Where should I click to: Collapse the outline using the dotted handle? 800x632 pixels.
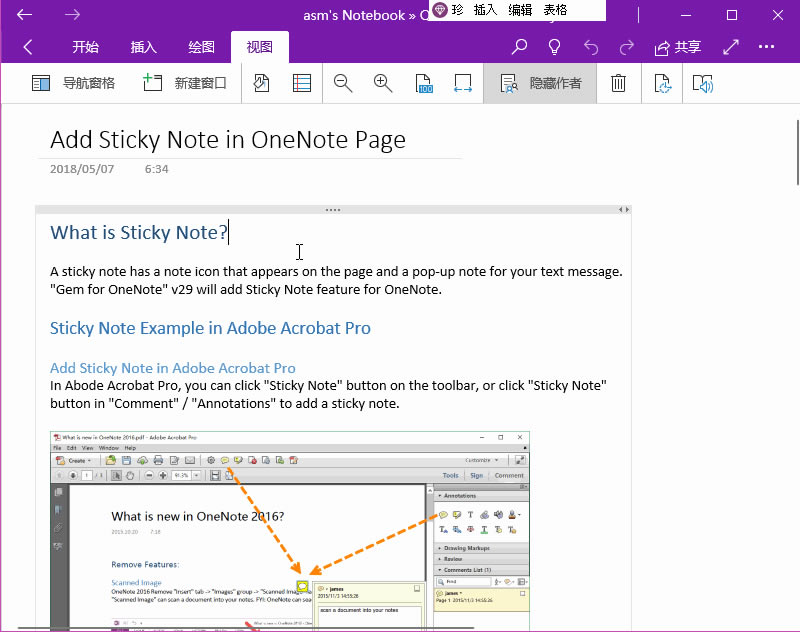click(331, 209)
